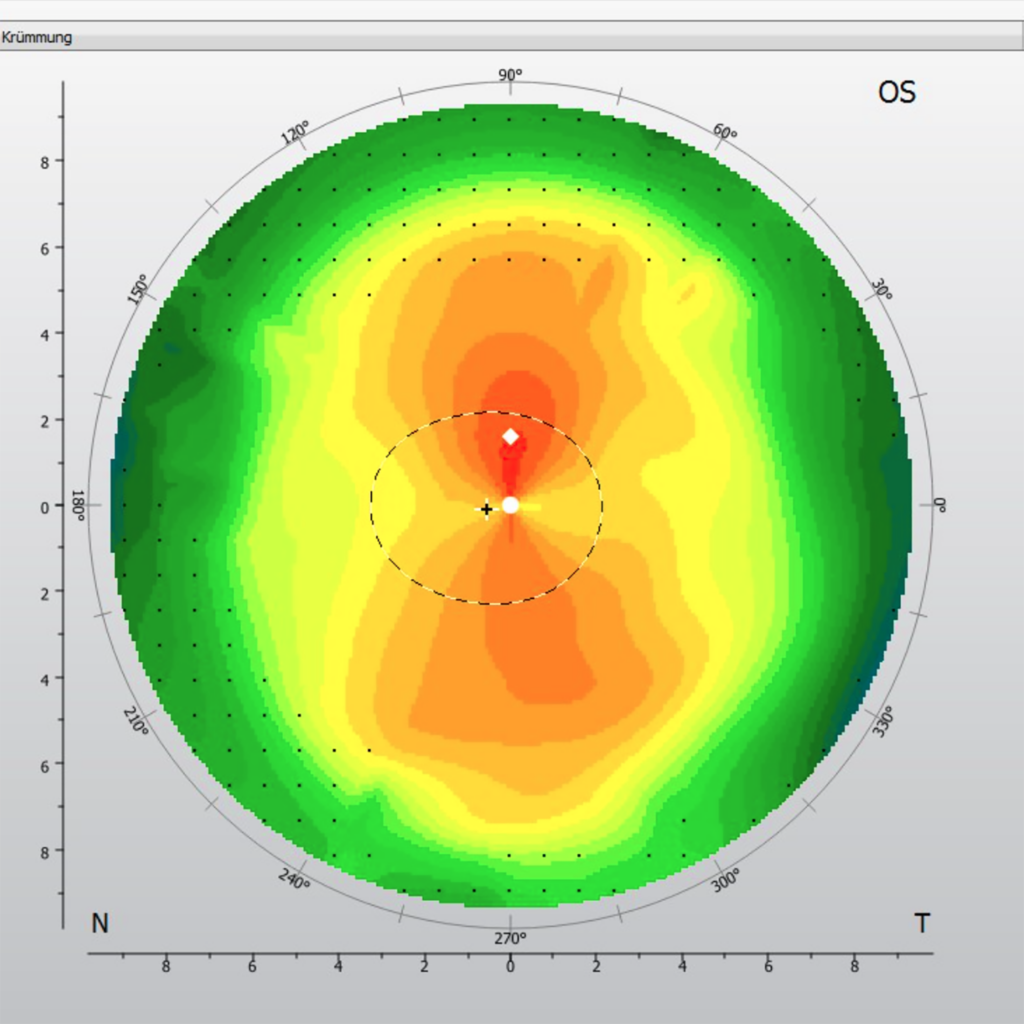Click the OS eye label
Image resolution: width=1024 pixels, height=1024 pixels.
coord(896,93)
